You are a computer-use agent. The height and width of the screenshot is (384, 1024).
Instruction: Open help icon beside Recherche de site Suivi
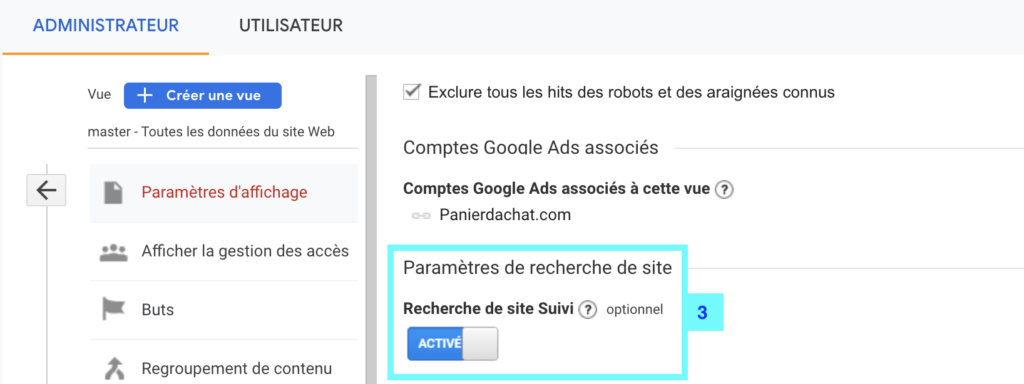point(588,310)
